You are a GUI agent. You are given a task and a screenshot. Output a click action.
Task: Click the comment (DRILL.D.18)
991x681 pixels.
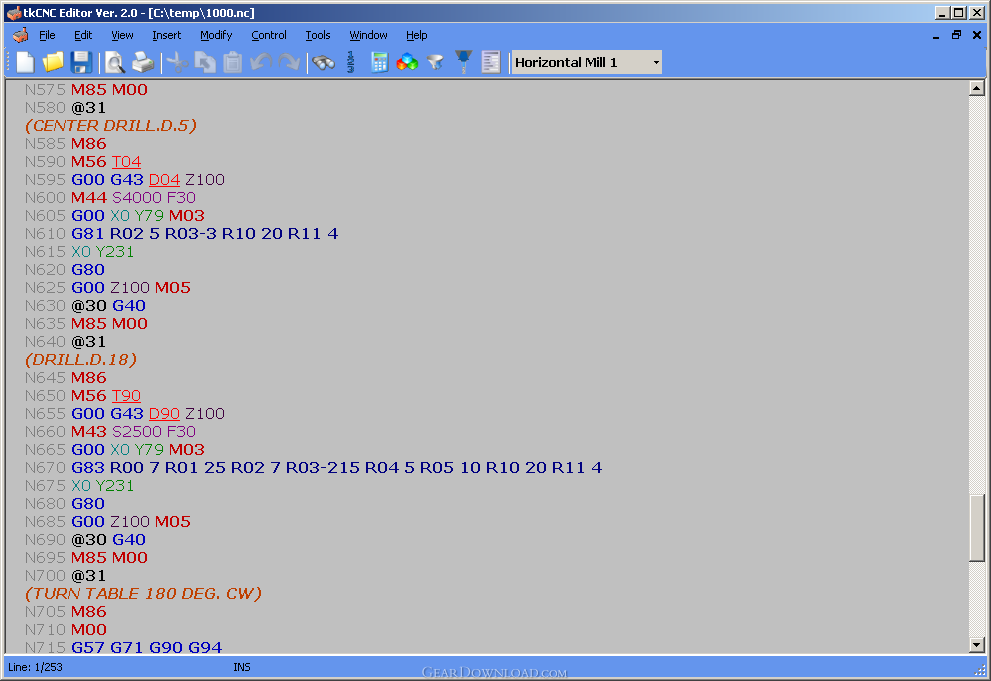point(81,359)
